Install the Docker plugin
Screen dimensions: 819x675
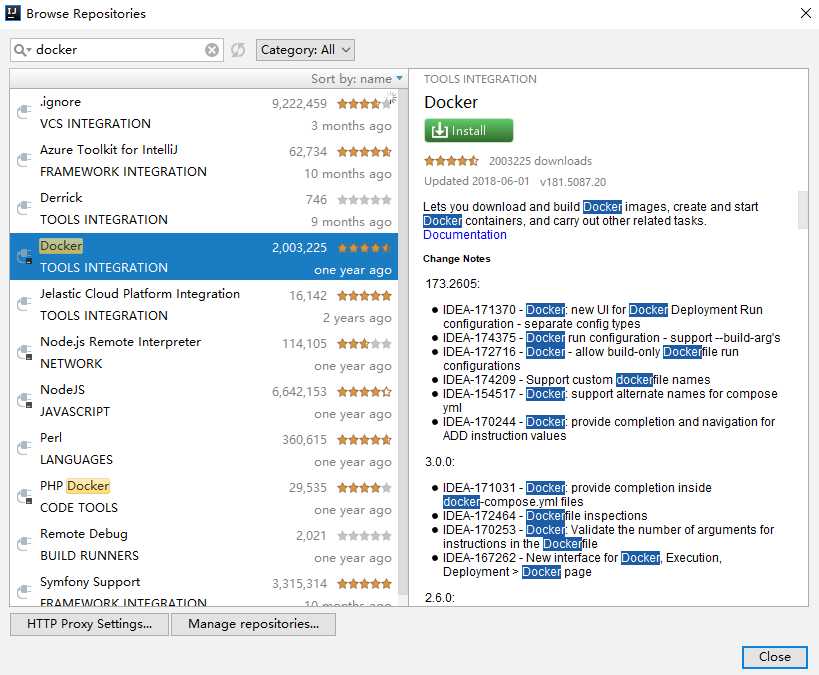469,131
